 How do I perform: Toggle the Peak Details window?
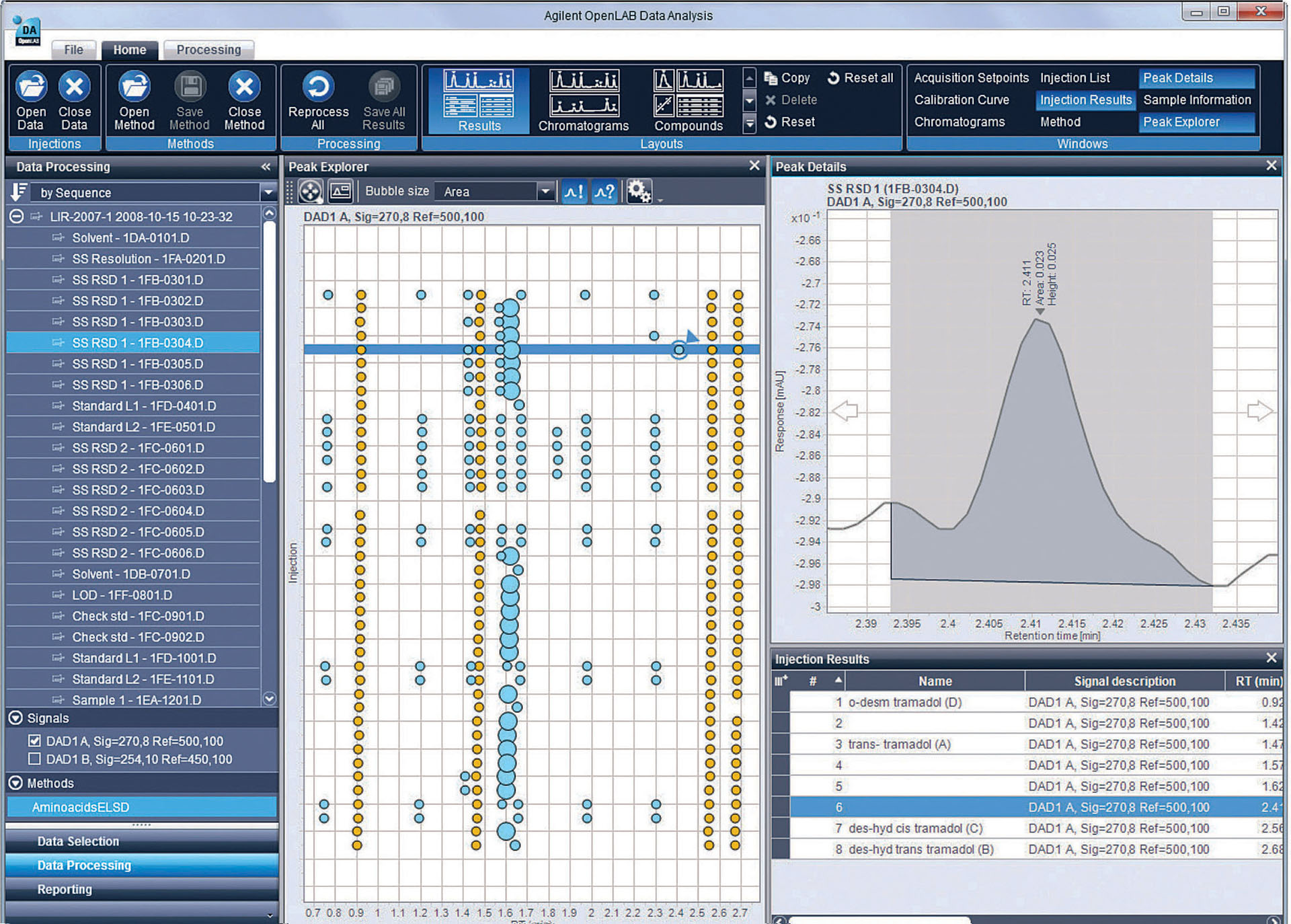click(1196, 78)
